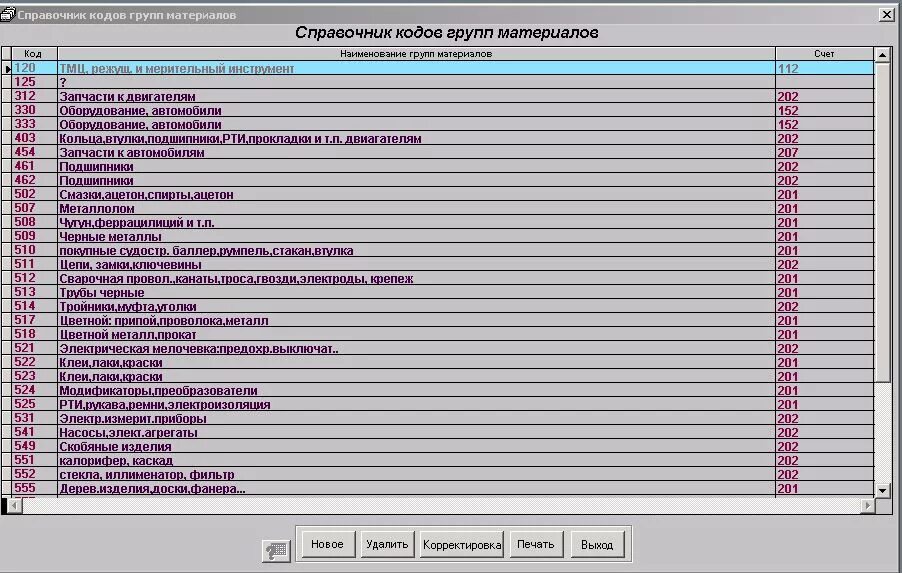Click account cell 207 in row 454
This screenshot has height=573, width=902.
(824, 152)
